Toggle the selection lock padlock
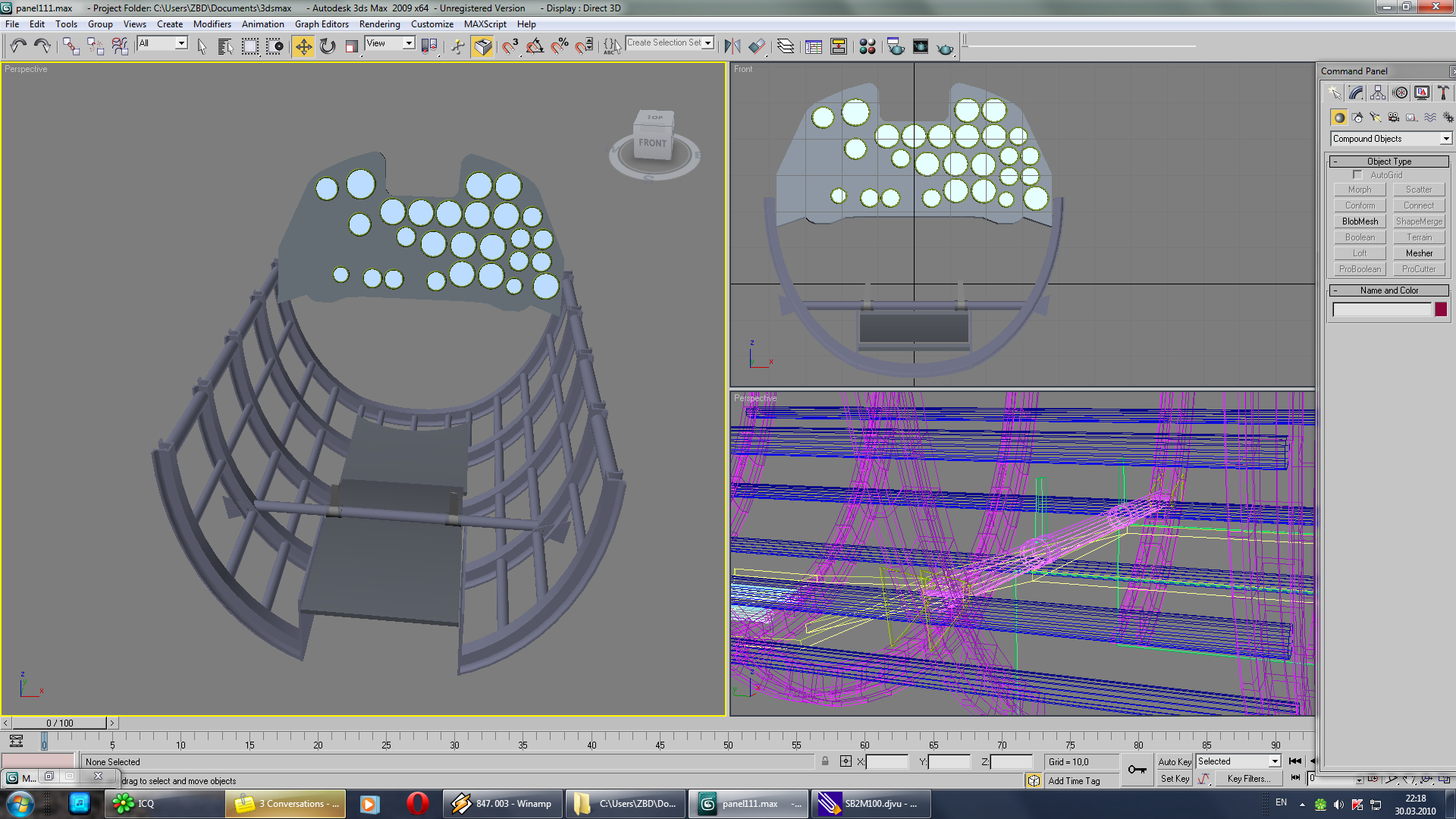Image resolution: width=1456 pixels, height=819 pixels. [825, 761]
